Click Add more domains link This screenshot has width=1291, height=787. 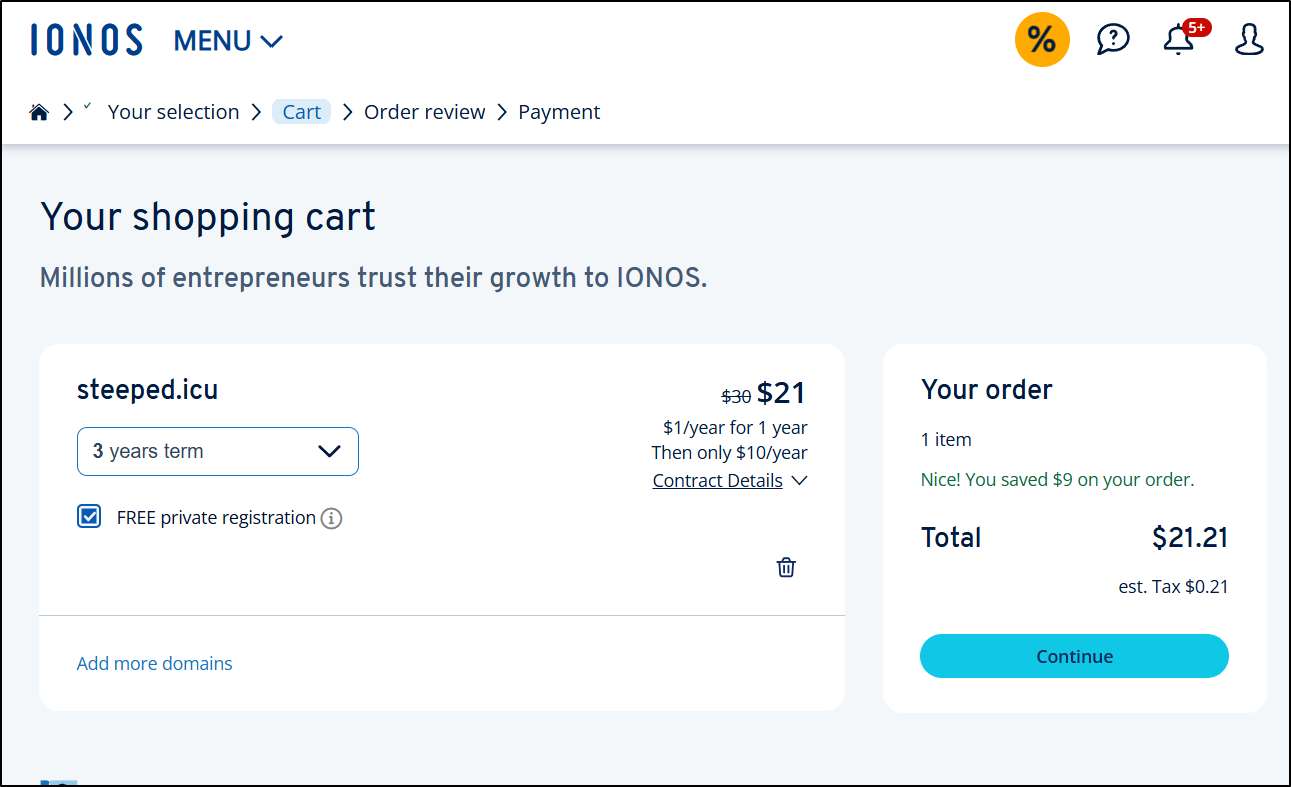click(x=154, y=663)
